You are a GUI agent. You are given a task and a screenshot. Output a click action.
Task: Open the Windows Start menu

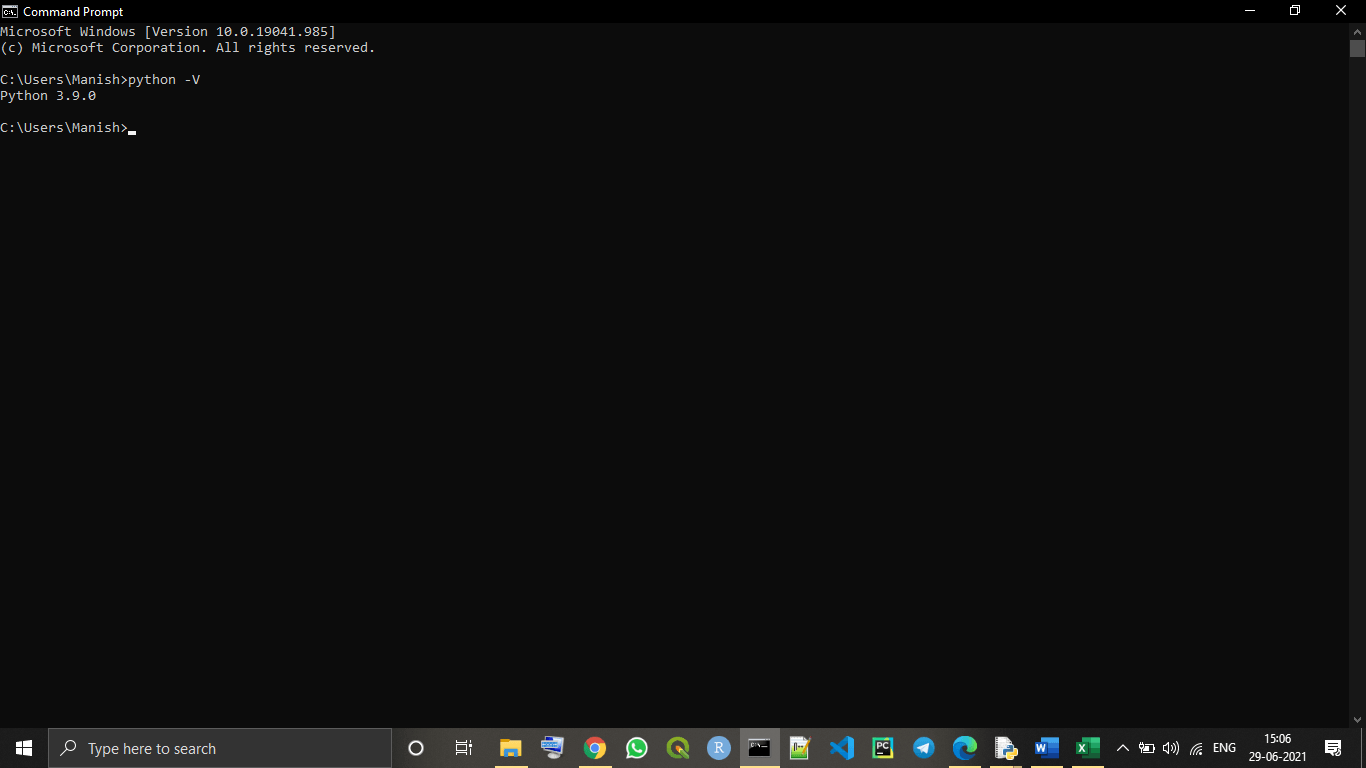pyautogui.click(x=24, y=748)
